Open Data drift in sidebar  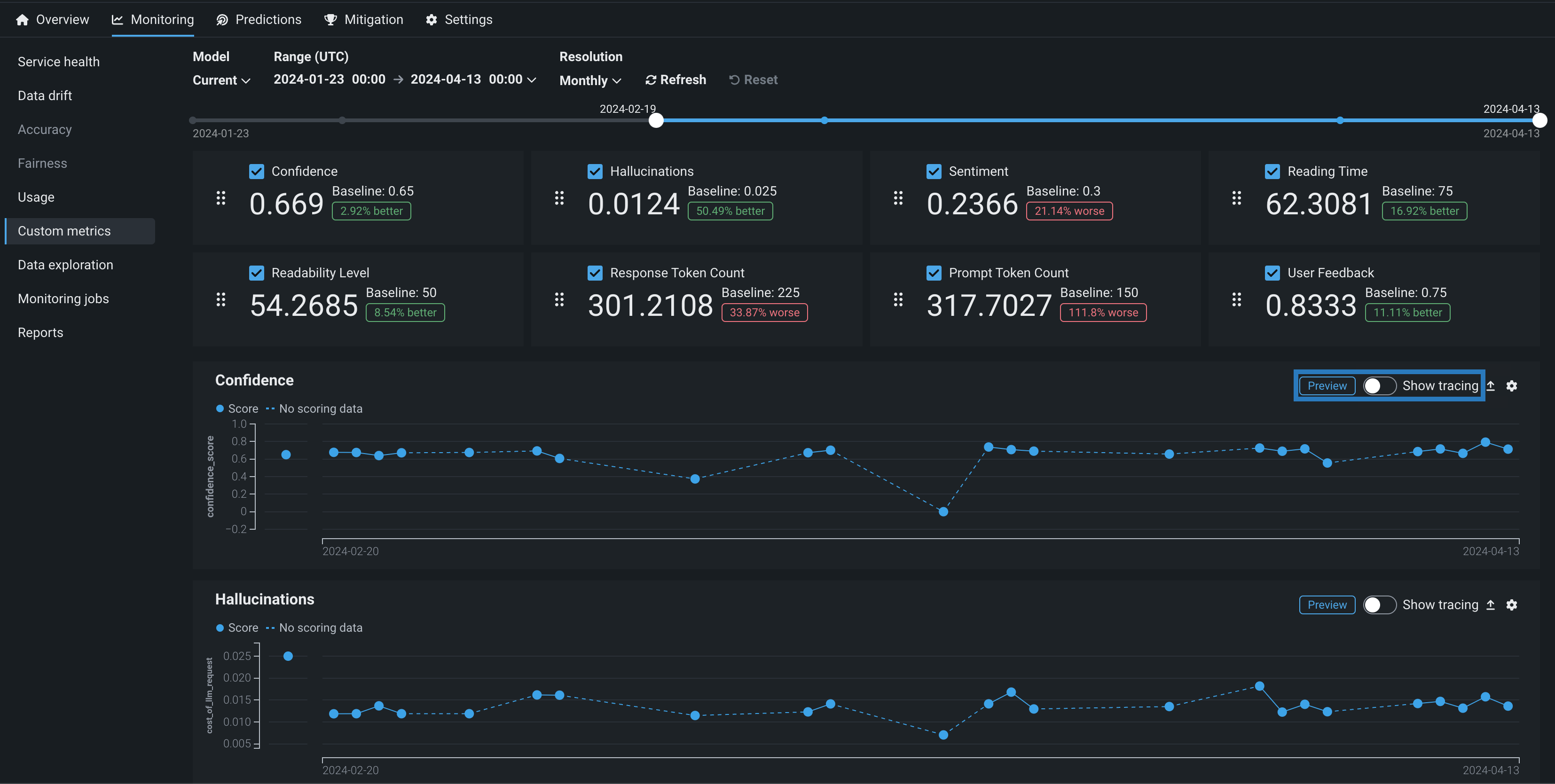point(45,95)
